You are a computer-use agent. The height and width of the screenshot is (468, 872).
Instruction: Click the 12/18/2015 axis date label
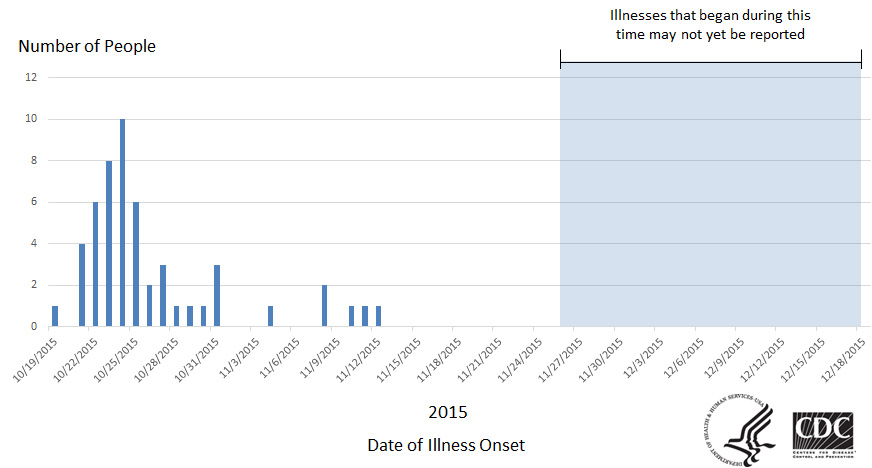coord(844,360)
